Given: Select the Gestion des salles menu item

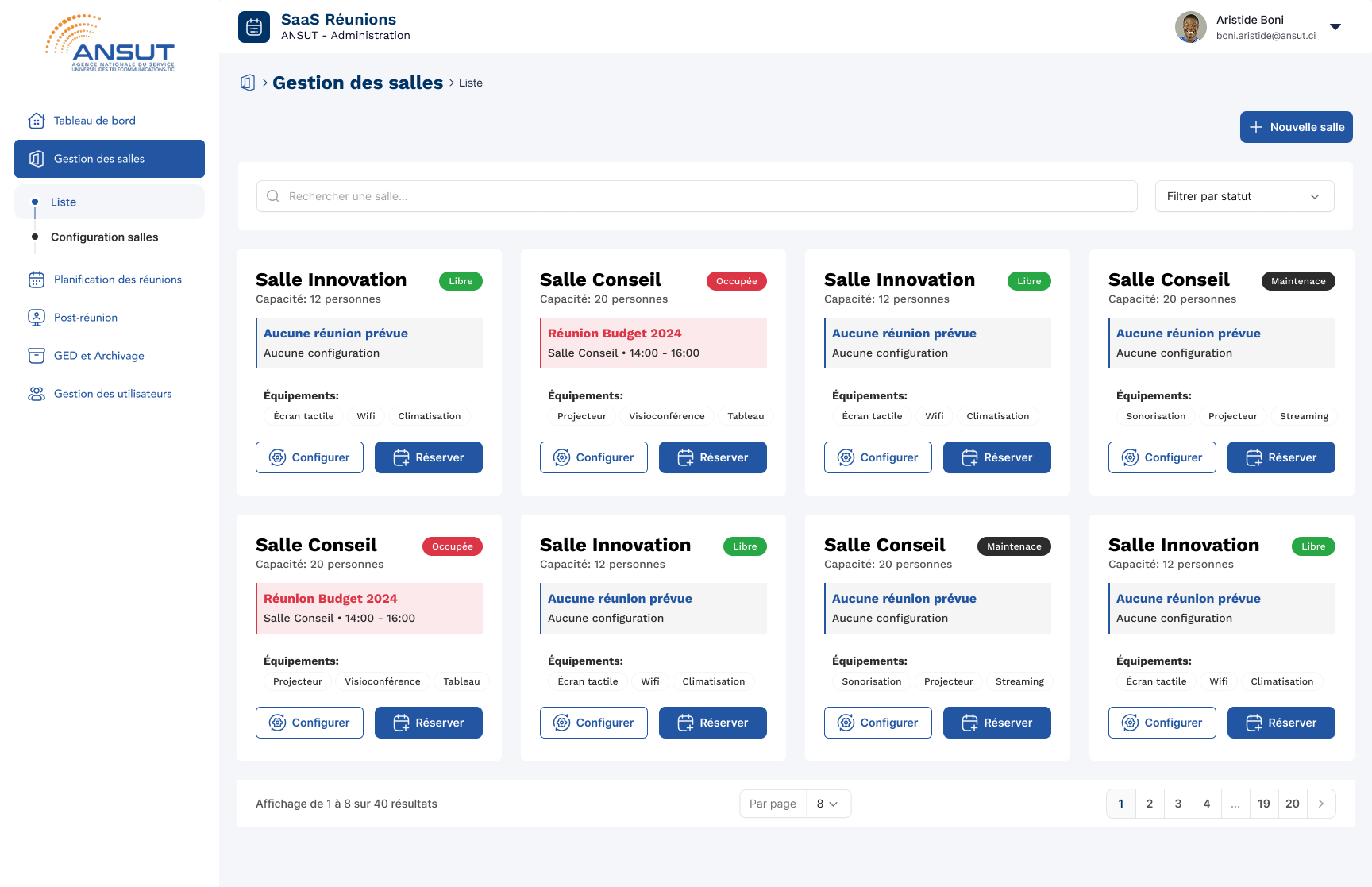Looking at the screenshot, I should click(110, 159).
